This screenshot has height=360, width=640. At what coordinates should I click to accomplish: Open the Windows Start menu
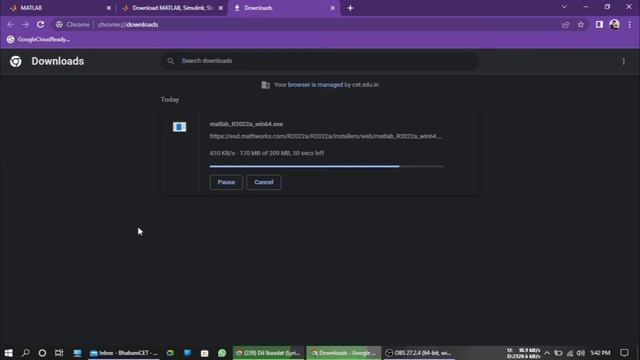pyautogui.click(x=8, y=352)
